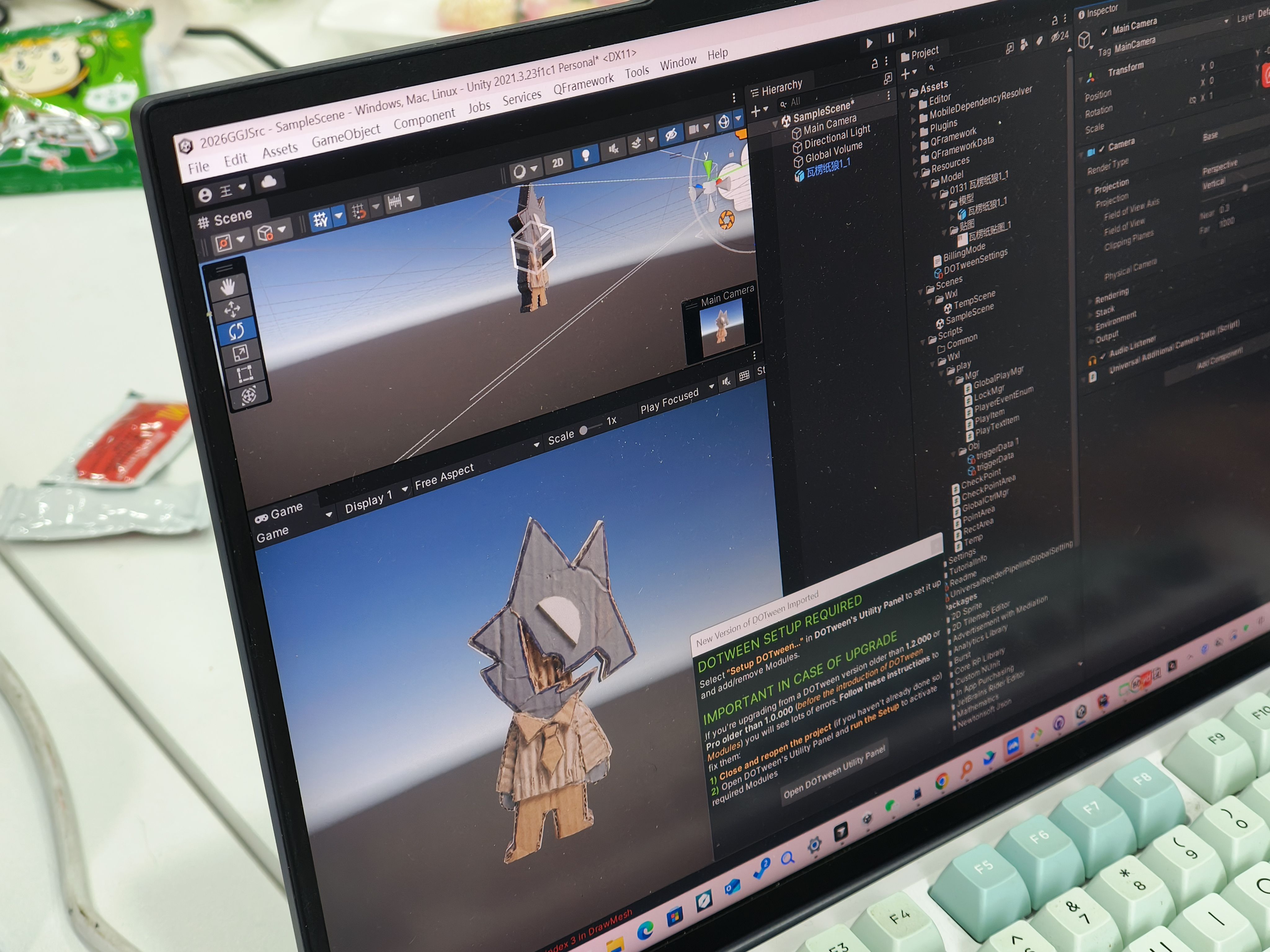Select the Move tool in Scene
Screen dimensions: 1270x952
232,309
